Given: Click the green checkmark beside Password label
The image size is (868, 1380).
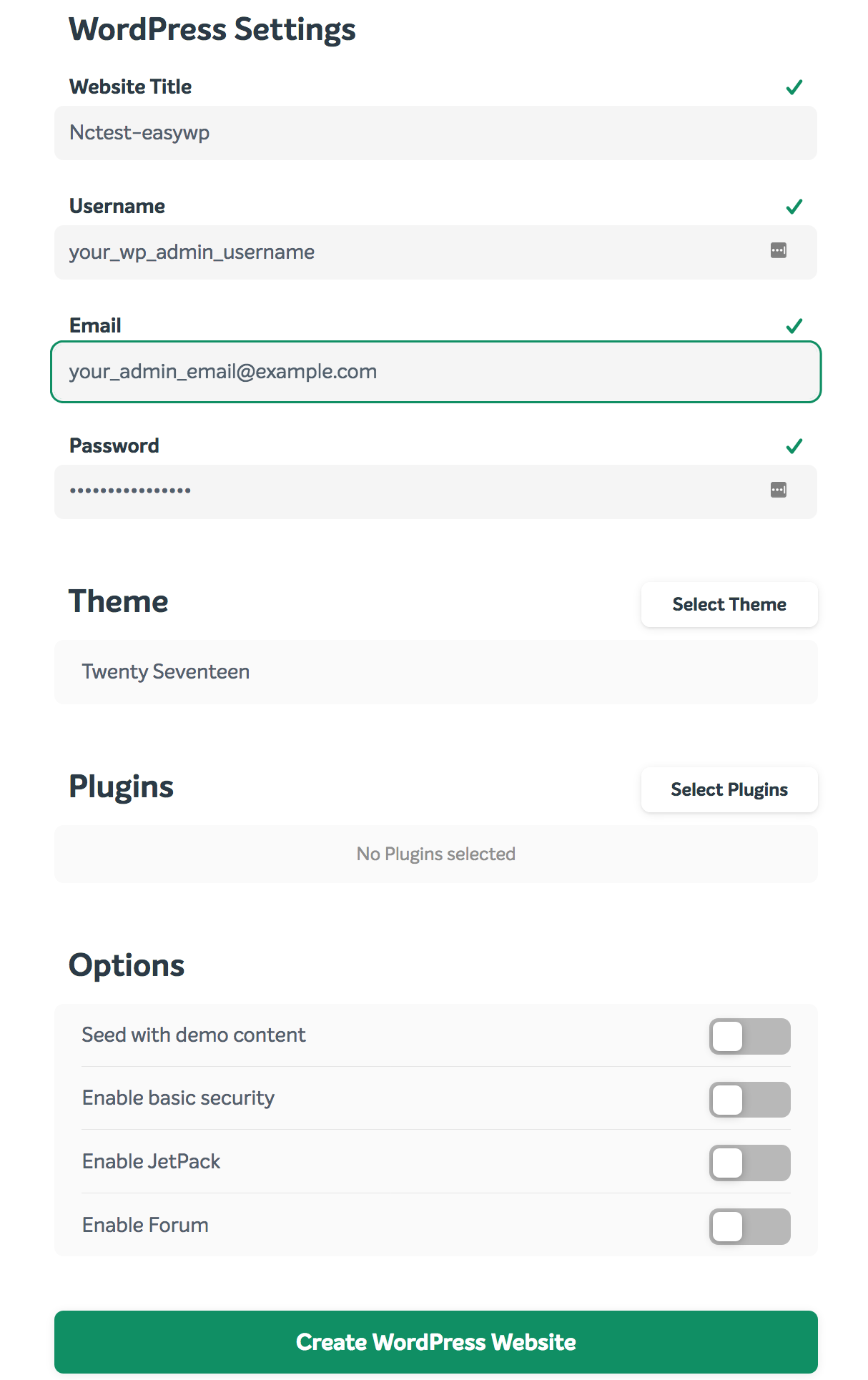Looking at the screenshot, I should pyautogui.click(x=794, y=446).
